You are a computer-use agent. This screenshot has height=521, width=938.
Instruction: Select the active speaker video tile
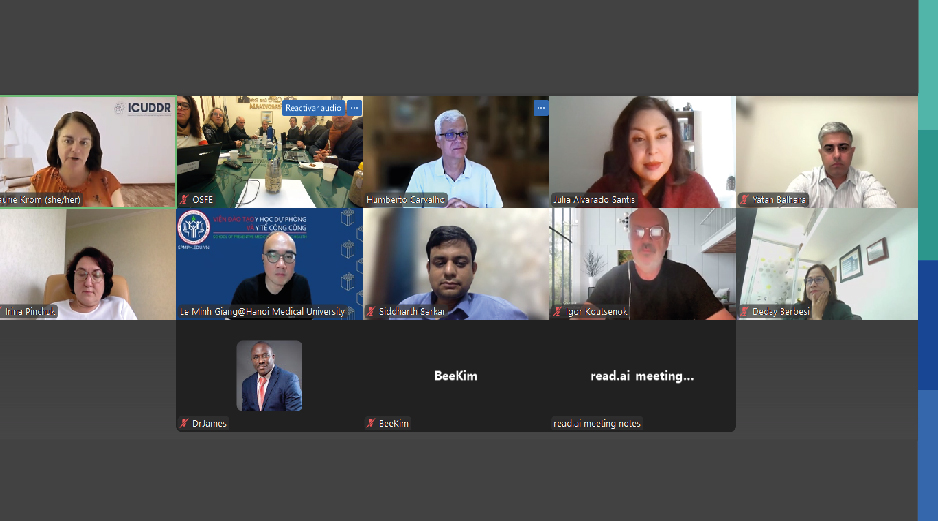(88, 152)
